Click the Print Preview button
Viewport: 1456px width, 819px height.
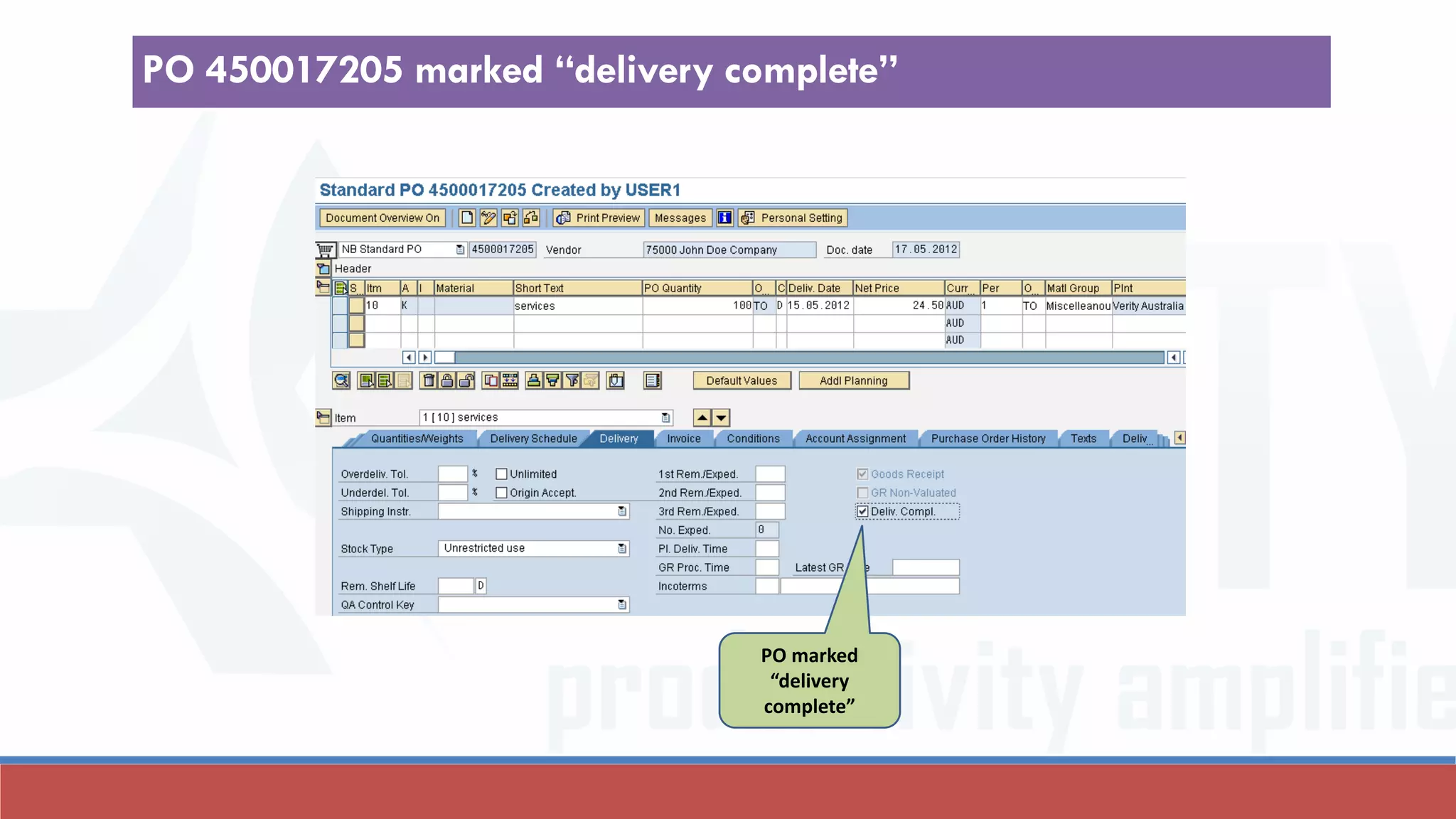click(599, 218)
